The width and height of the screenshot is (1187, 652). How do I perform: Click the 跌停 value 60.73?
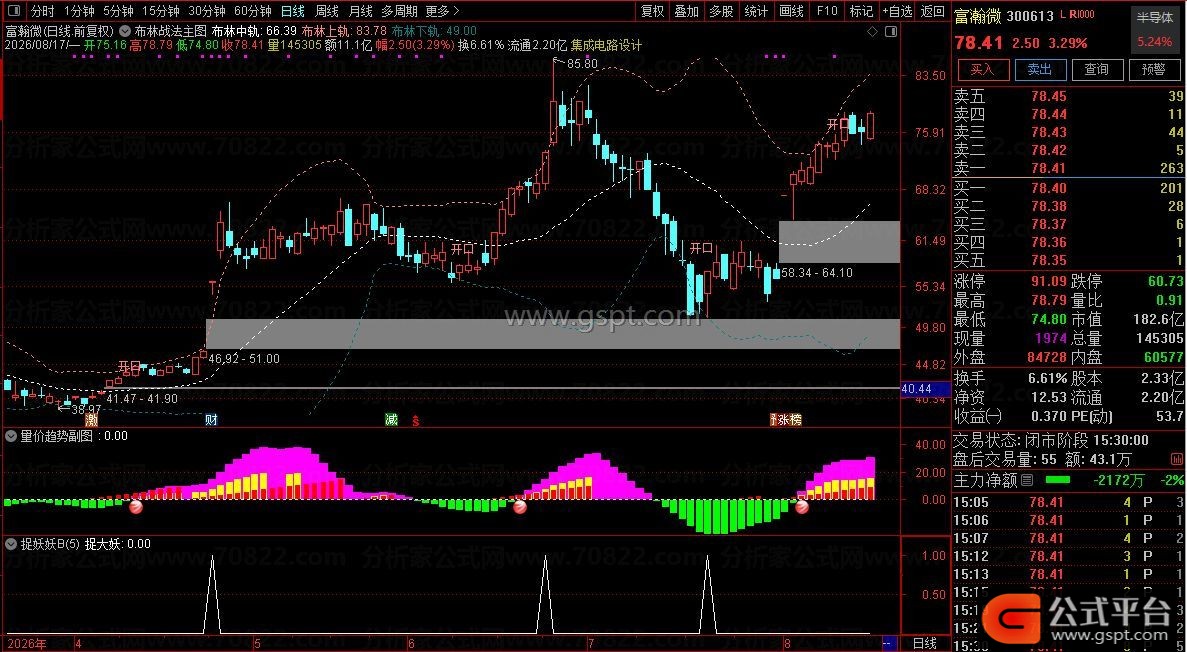pos(1165,282)
